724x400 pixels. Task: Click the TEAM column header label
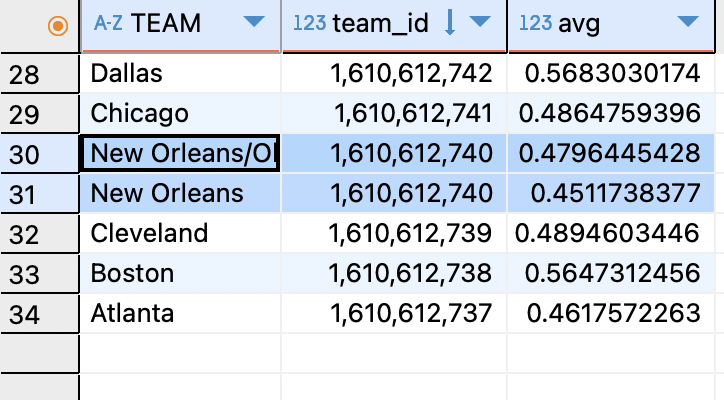[x=166, y=23]
